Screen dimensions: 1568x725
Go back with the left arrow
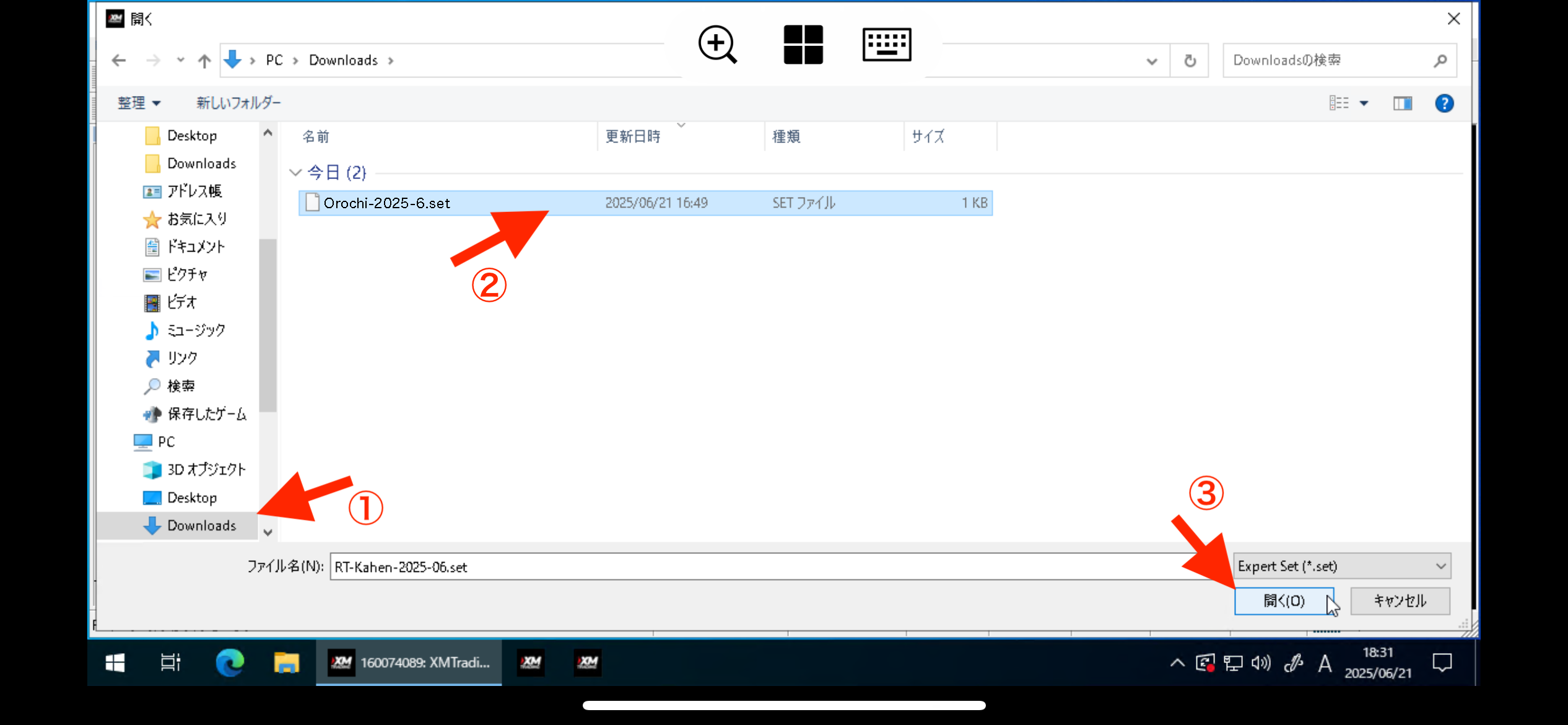click(119, 61)
